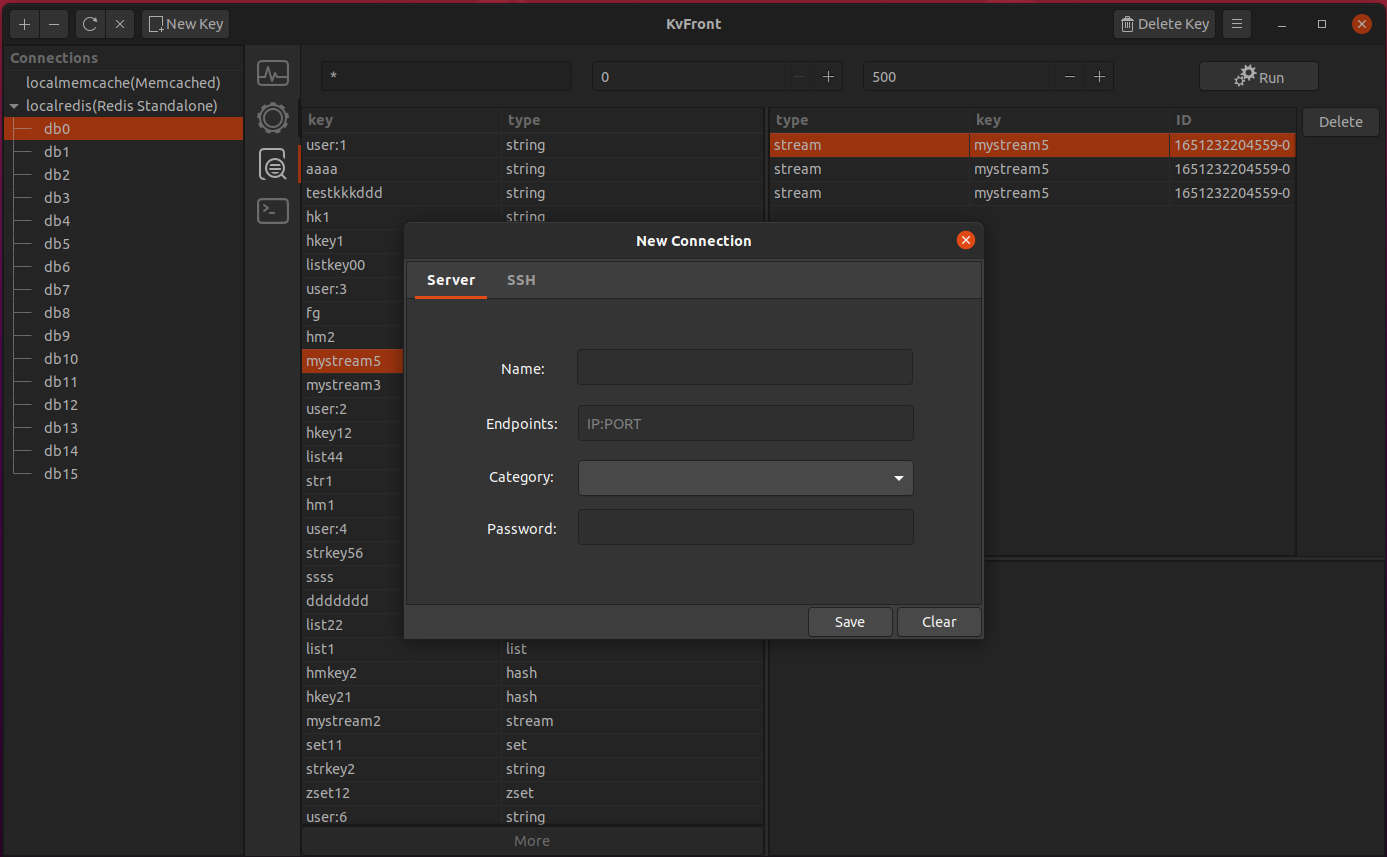Click the key pattern filter field
Viewport: 1387px width, 857px height.
point(447,77)
